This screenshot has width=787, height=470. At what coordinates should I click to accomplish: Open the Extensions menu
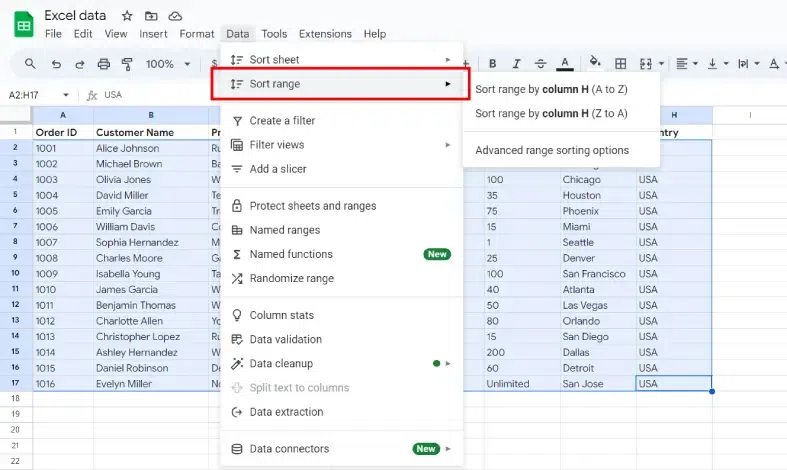click(325, 34)
